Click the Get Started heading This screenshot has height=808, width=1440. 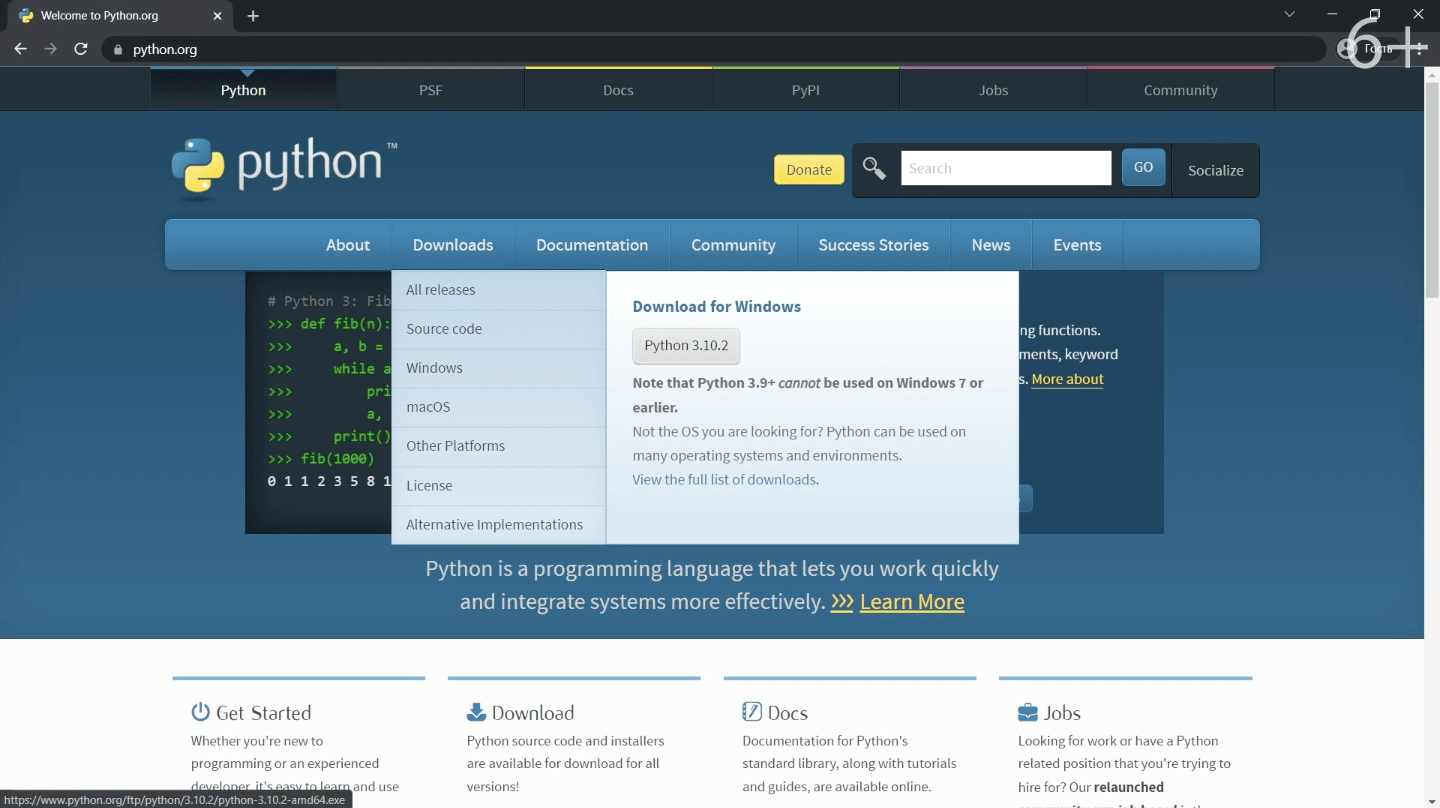[x=264, y=713]
